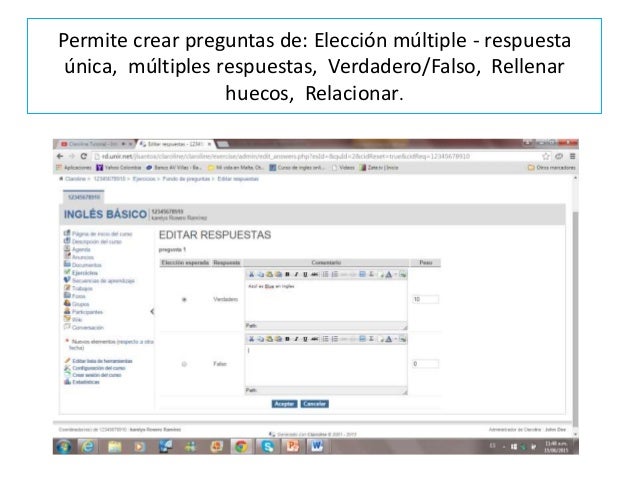The width and height of the screenshot is (638, 479).
Task: Select the Verdadero radio button
Action: [x=184, y=300]
